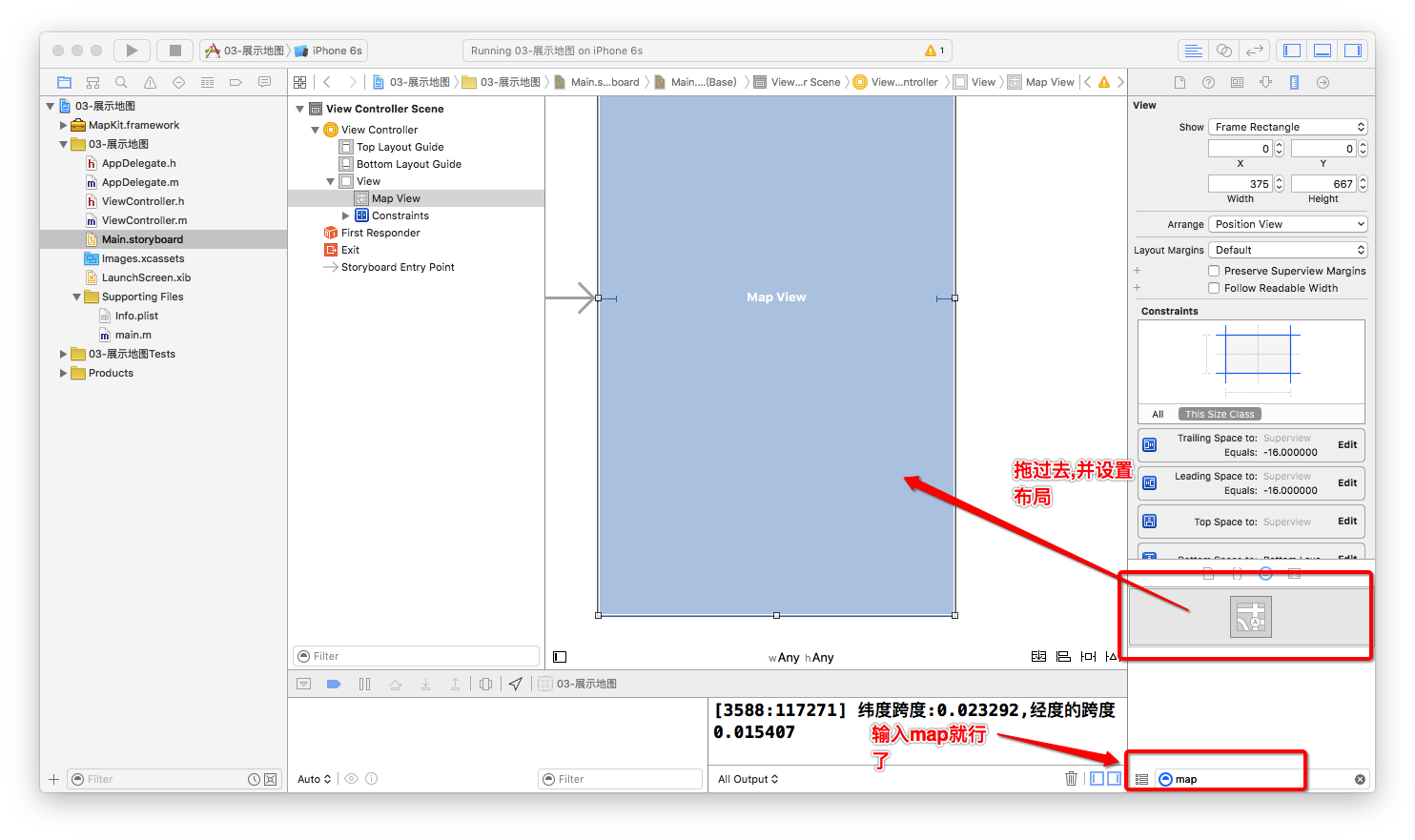The height and width of the screenshot is (840, 1415).
Task: Click the Height stepper
Action: 1363,184
